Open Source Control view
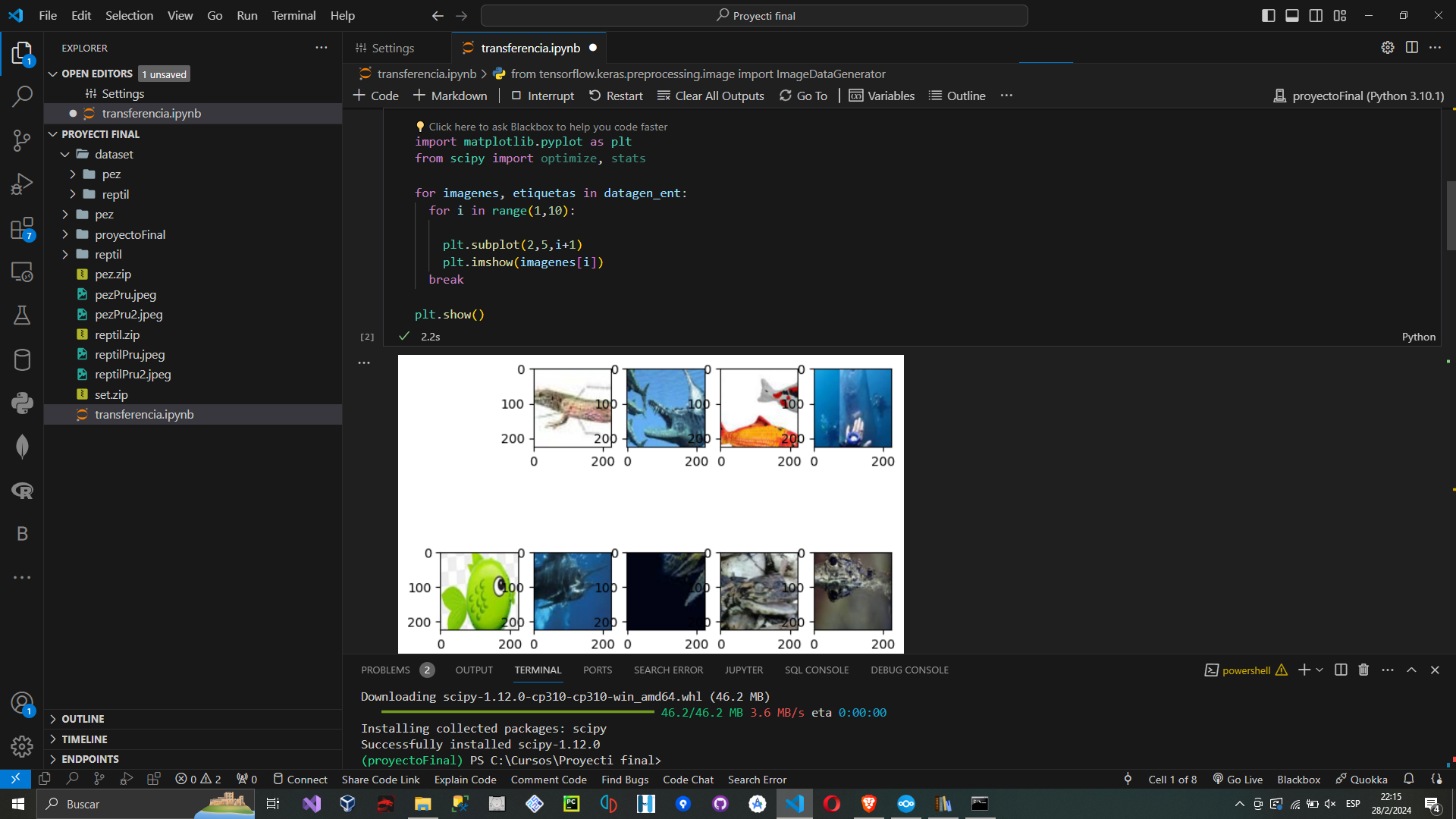 tap(22, 140)
